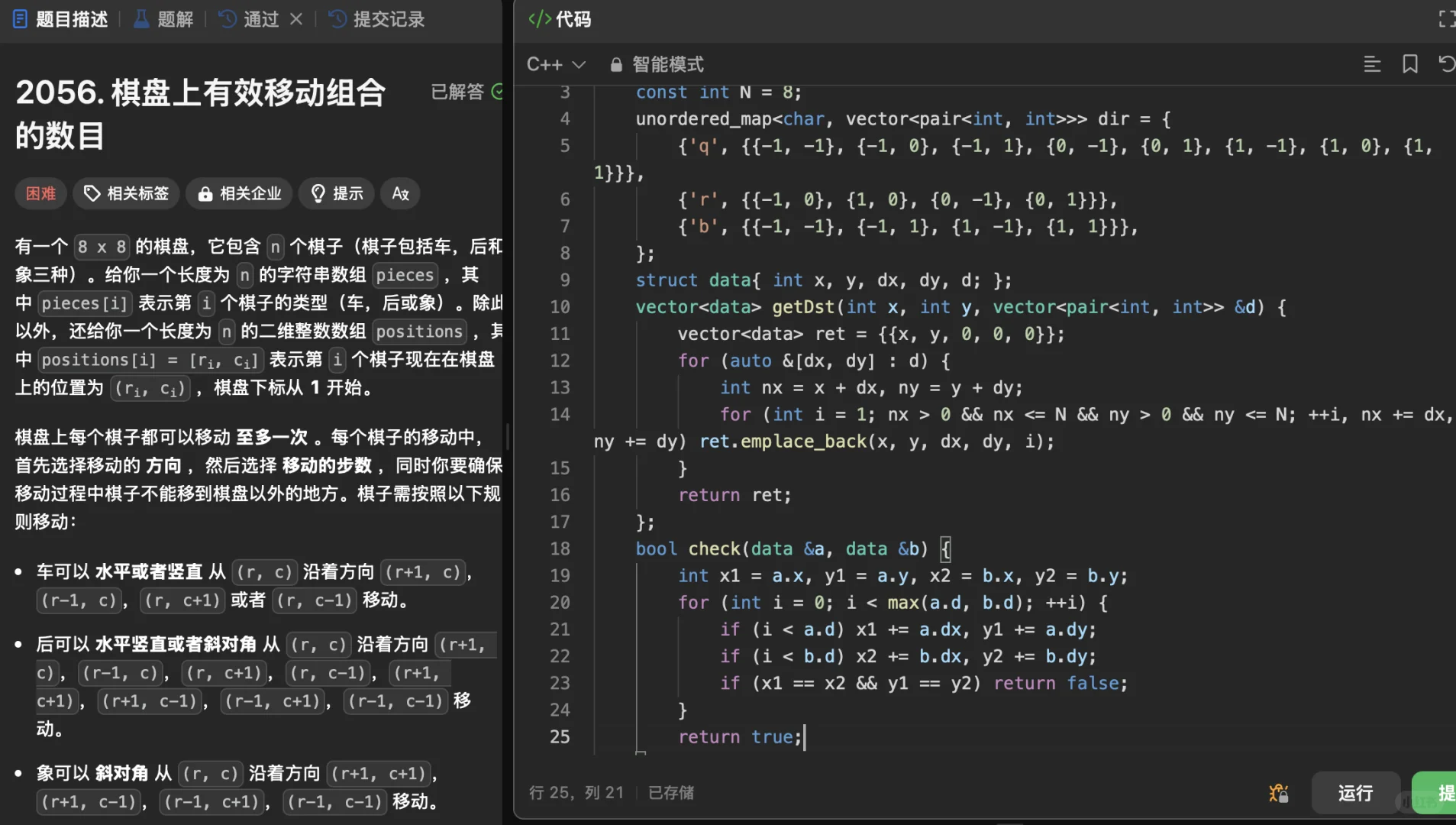Click the 智能模式 smart mode toggle

(x=657, y=64)
